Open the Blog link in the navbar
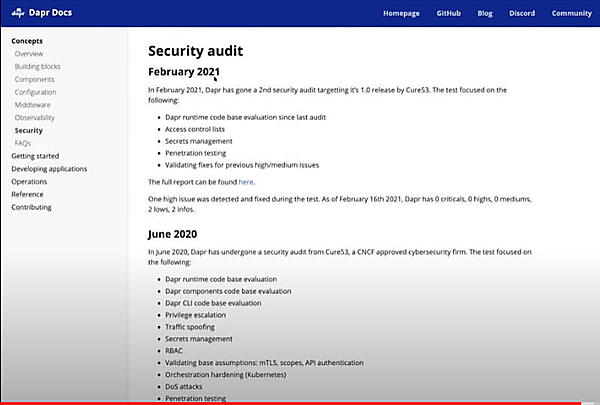Image resolution: width=600 pixels, height=405 pixels. point(485,14)
